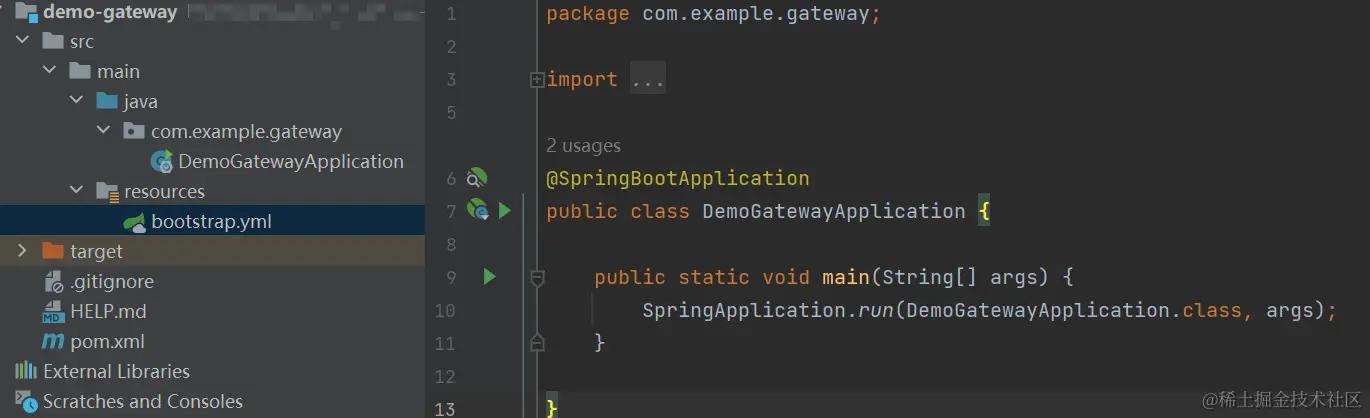The width and height of the screenshot is (1370, 418).
Task: Select .gitignore in project tree
Action: (x=112, y=282)
